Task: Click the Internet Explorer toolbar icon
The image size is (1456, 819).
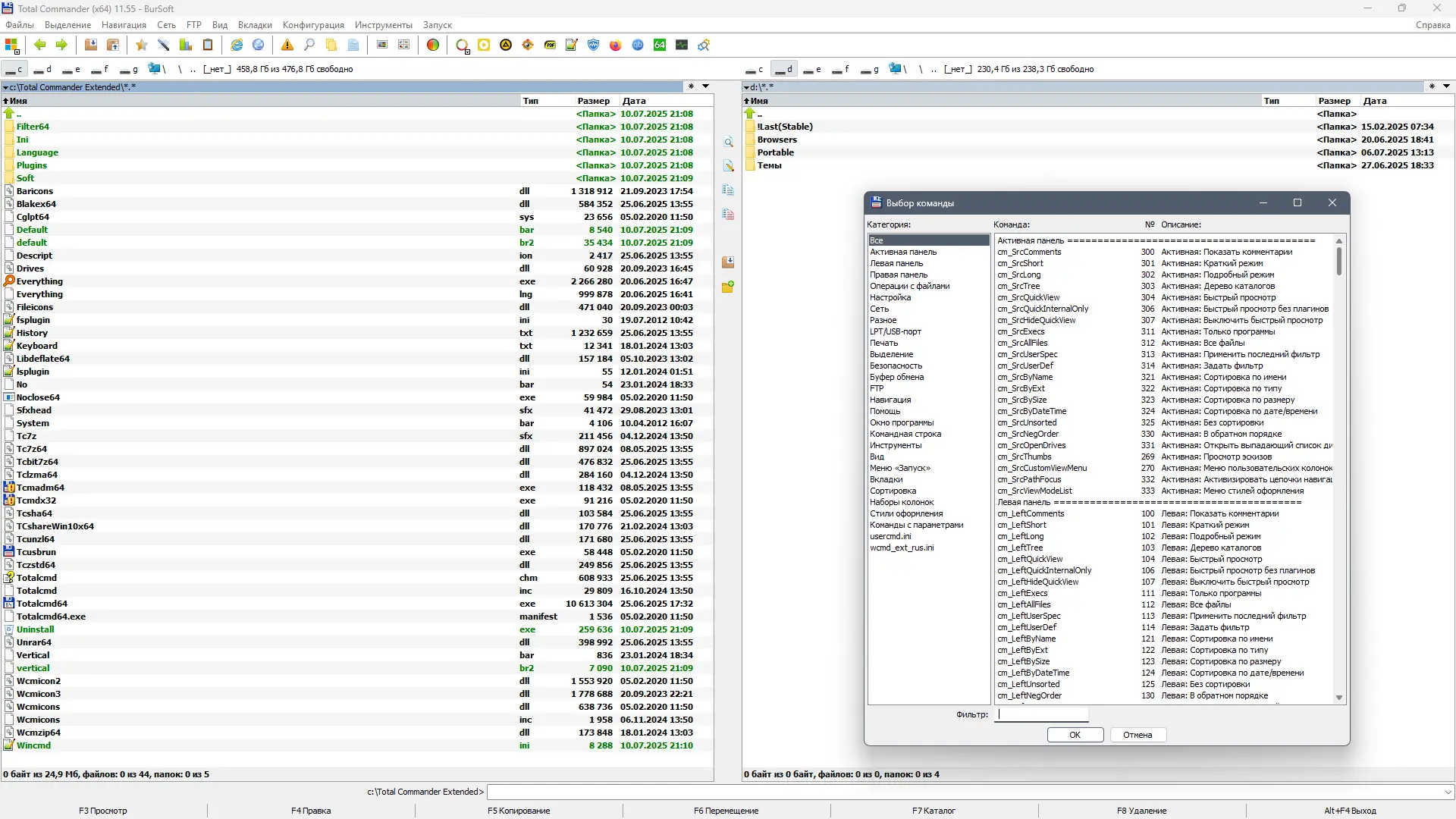Action: (x=237, y=45)
